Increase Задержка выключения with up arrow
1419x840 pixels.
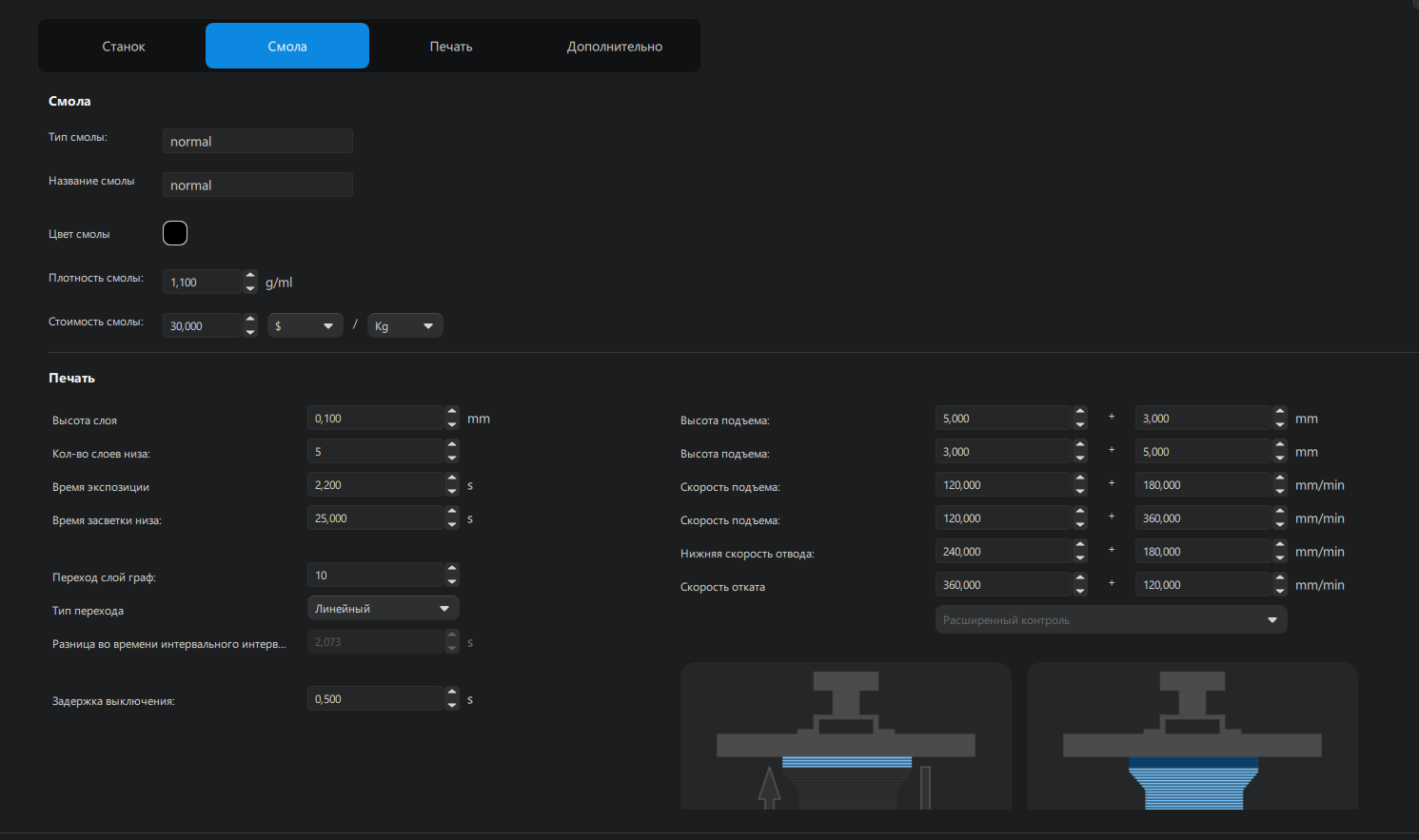pos(452,693)
